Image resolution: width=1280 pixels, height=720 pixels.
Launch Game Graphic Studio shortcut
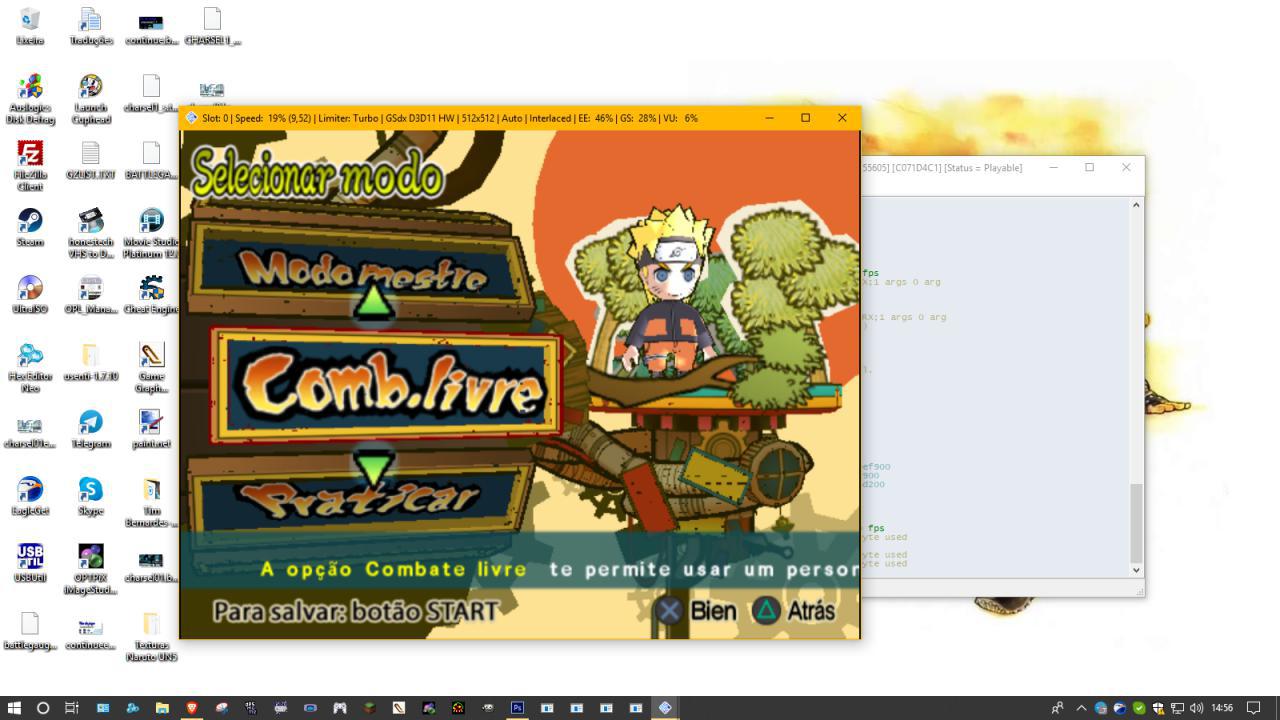151,367
